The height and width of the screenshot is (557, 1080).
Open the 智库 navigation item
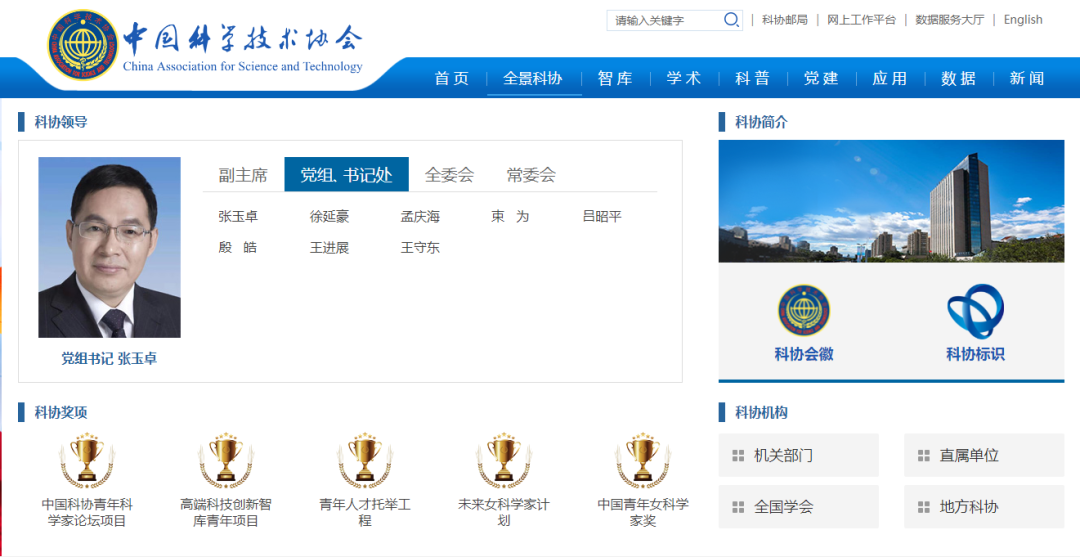click(615, 78)
